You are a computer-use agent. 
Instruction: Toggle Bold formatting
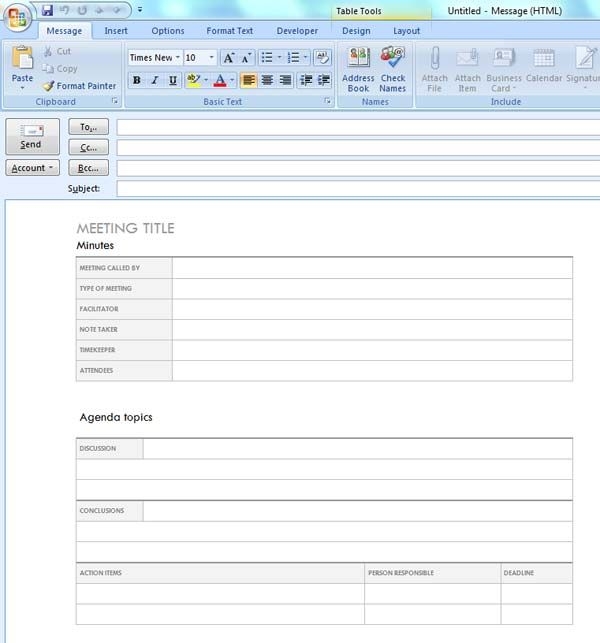(137, 81)
